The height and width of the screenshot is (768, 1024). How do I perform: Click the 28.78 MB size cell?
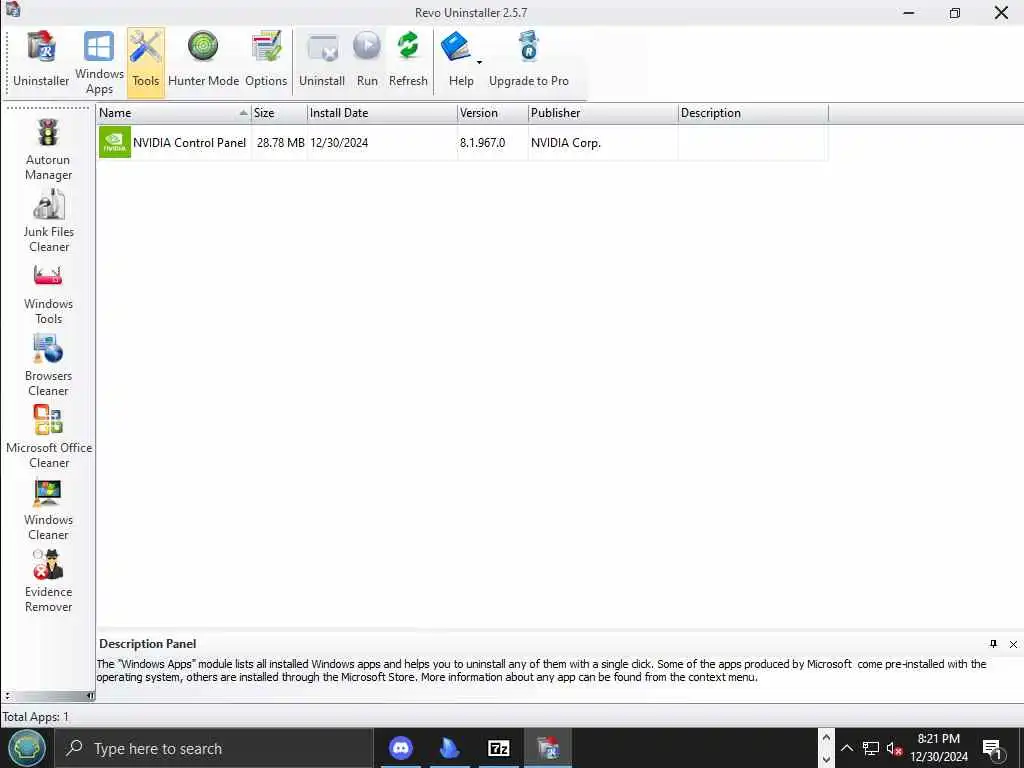pyautogui.click(x=280, y=142)
